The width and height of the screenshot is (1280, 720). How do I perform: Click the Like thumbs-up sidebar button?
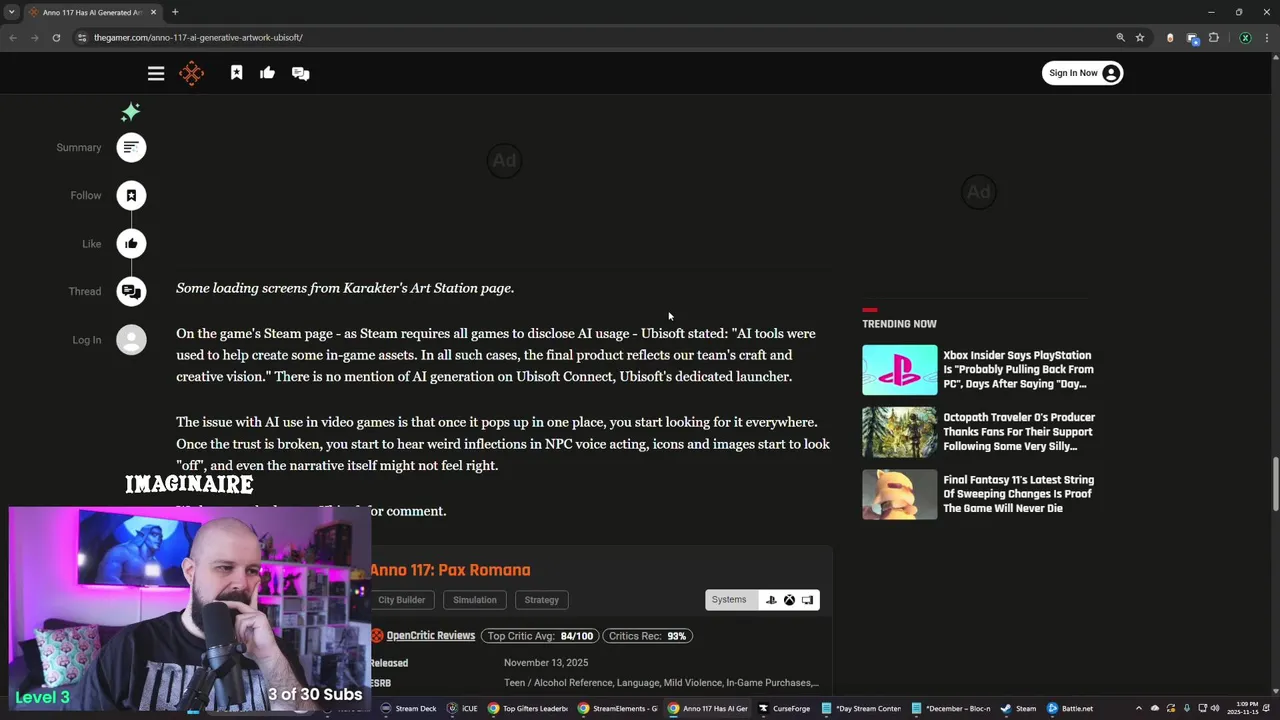tap(131, 244)
